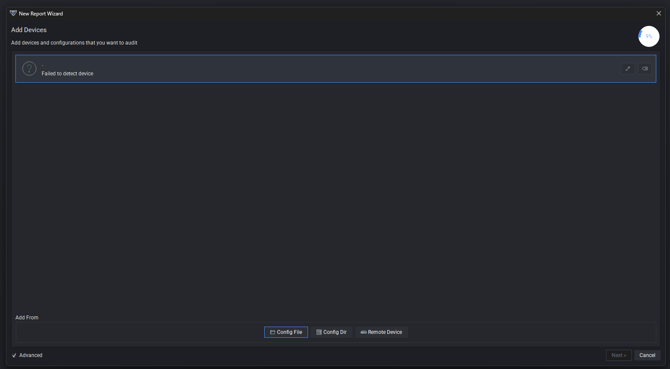Image resolution: width=670 pixels, height=369 pixels.
Task: Click the 'Add From' label
Action: point(27,318)
